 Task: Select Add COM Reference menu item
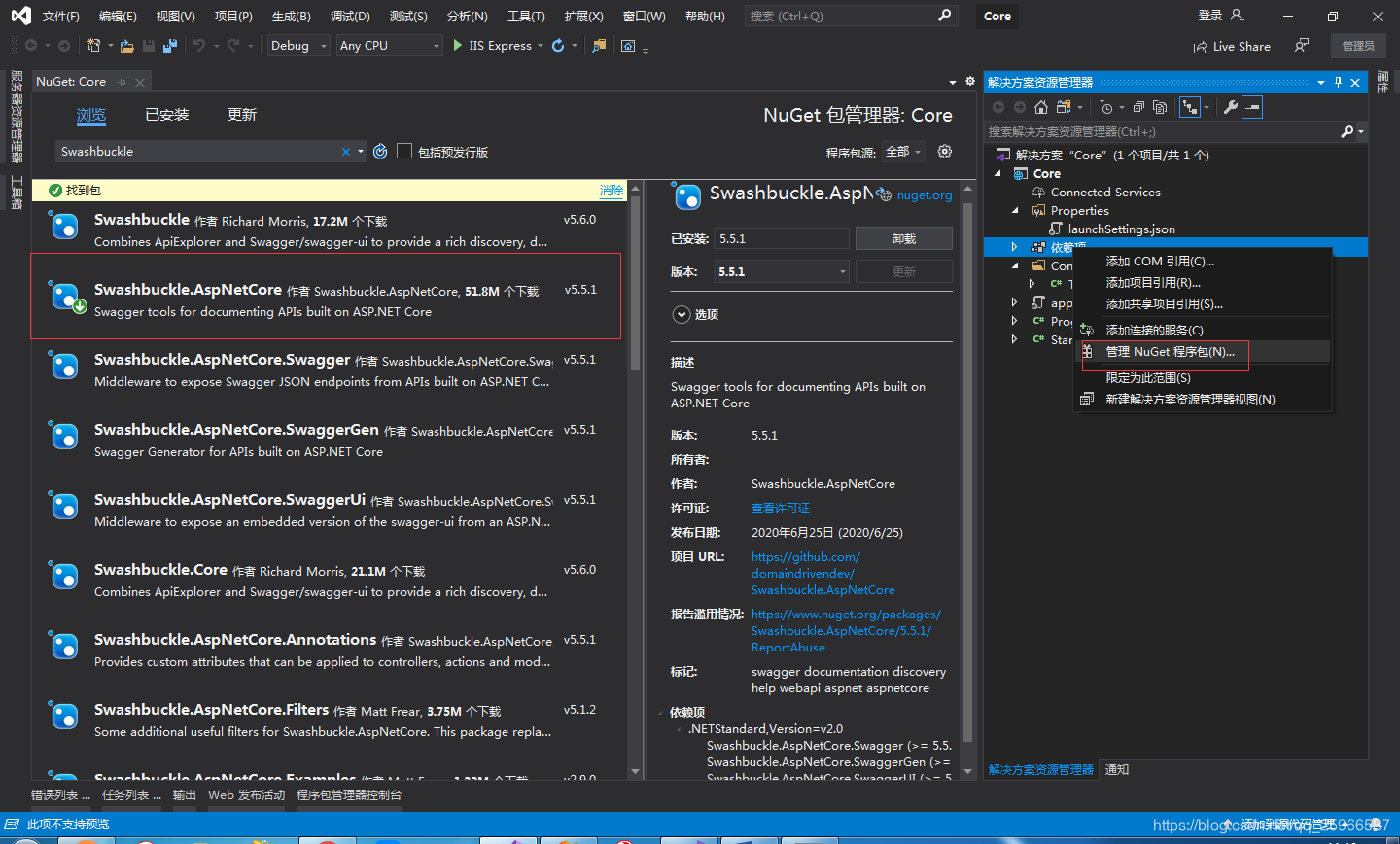(1204, 261)
